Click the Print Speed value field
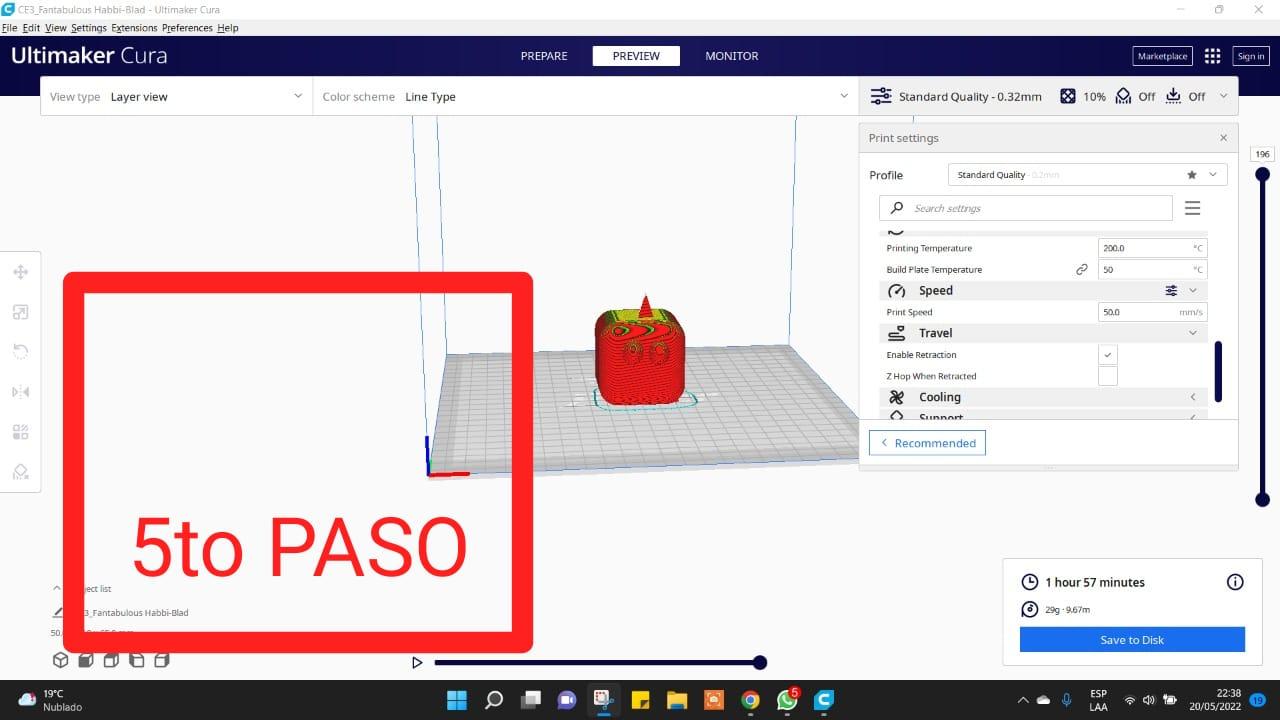The height and width of the screenshot is (720, 1280). (x=1152, y=312)
